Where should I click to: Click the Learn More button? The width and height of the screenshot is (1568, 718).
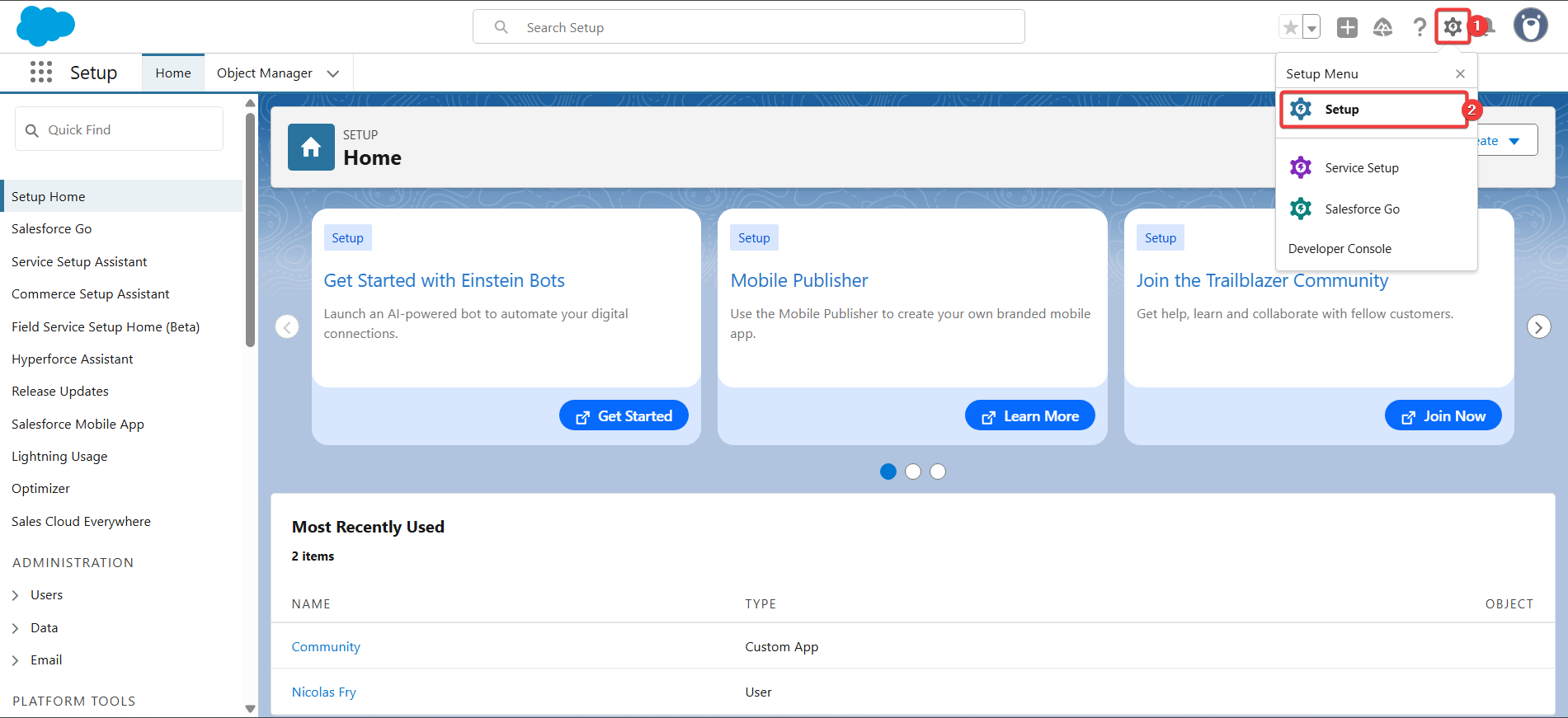[1030, 415]
